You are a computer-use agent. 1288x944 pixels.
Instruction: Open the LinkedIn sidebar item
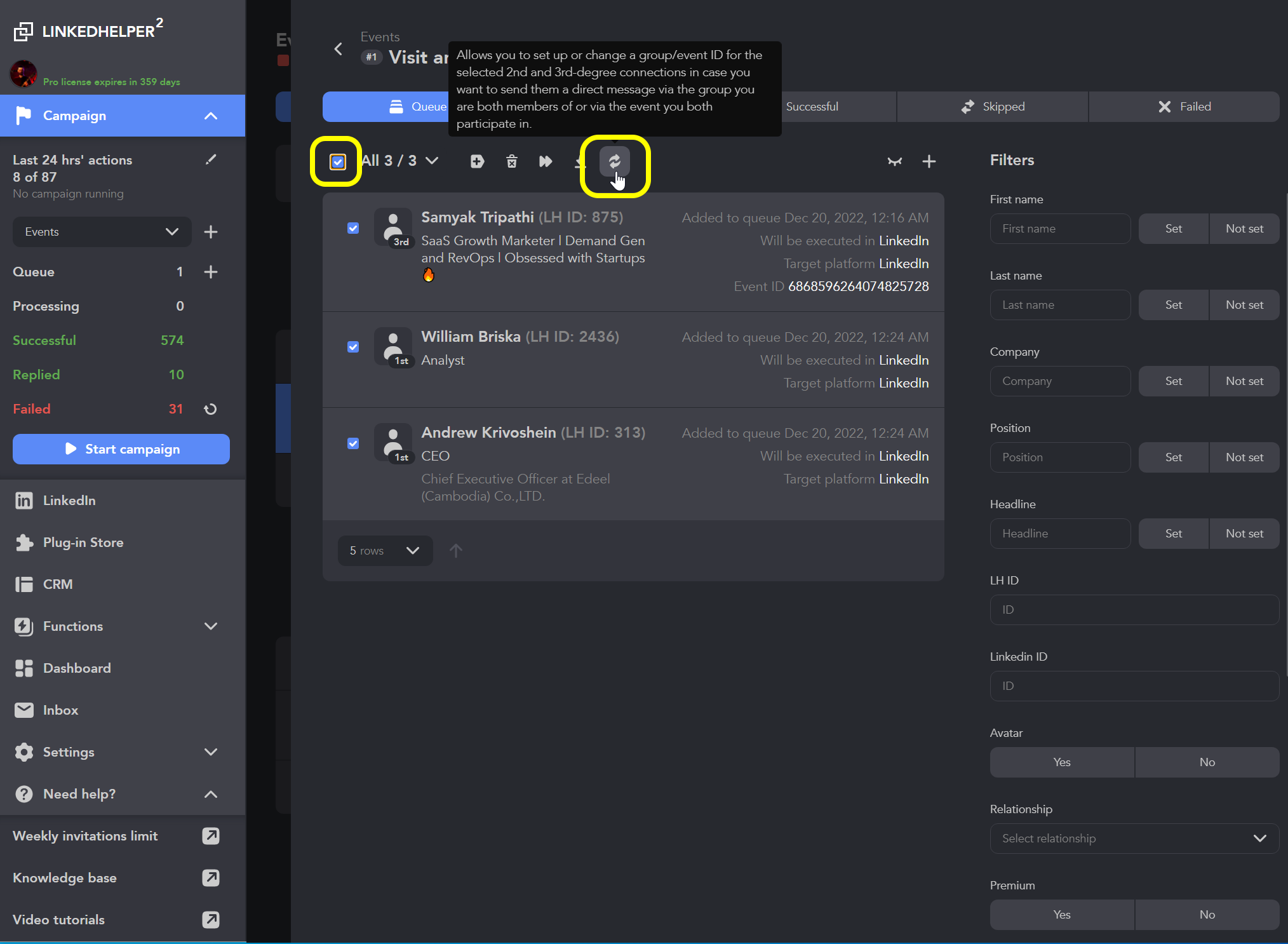coord(123,501)
